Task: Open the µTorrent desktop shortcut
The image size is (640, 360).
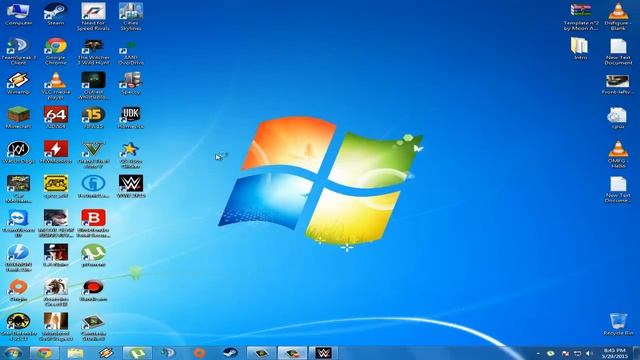Action: (93, 256)
